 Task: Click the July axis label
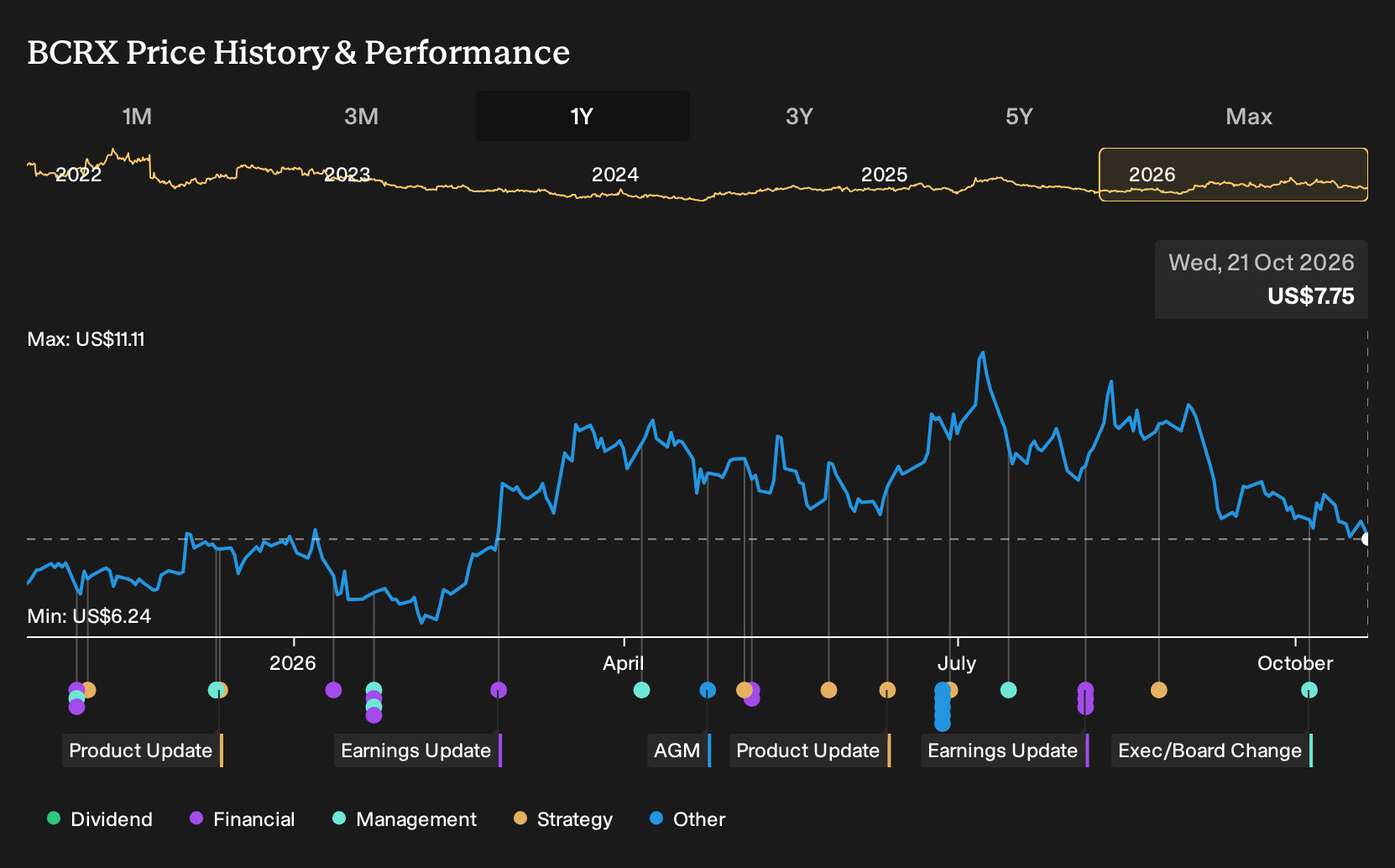tap(957, 663)
